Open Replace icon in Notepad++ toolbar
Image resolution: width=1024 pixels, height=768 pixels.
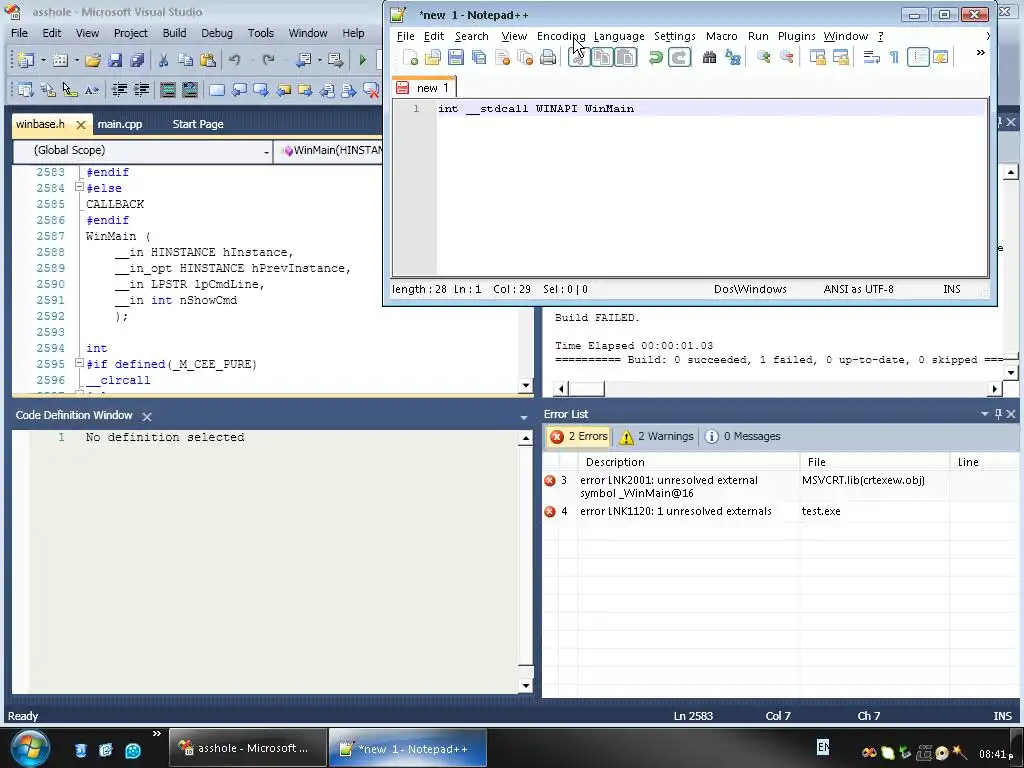733,58
